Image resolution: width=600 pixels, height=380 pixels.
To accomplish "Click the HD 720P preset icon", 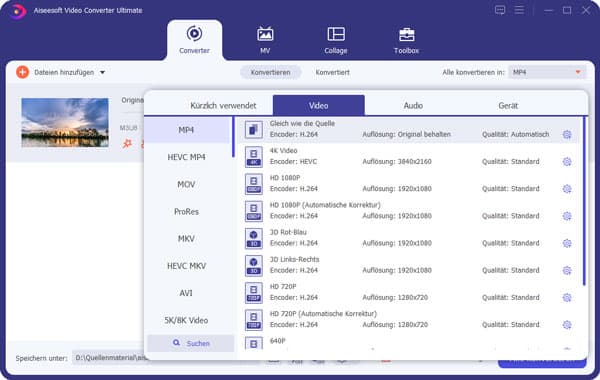I will (x=253, y=293).
